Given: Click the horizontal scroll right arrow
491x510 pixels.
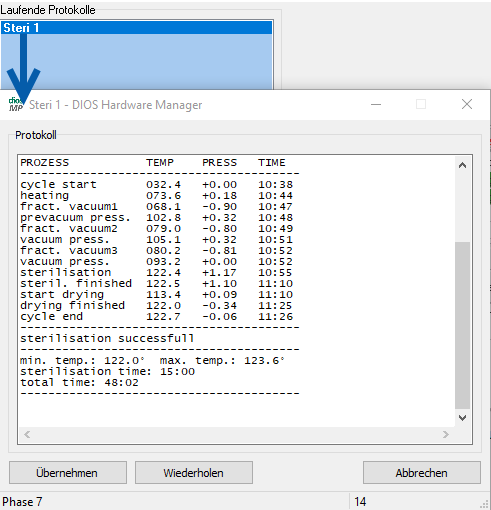Looking at the screenshot, I should coord(446,434).
